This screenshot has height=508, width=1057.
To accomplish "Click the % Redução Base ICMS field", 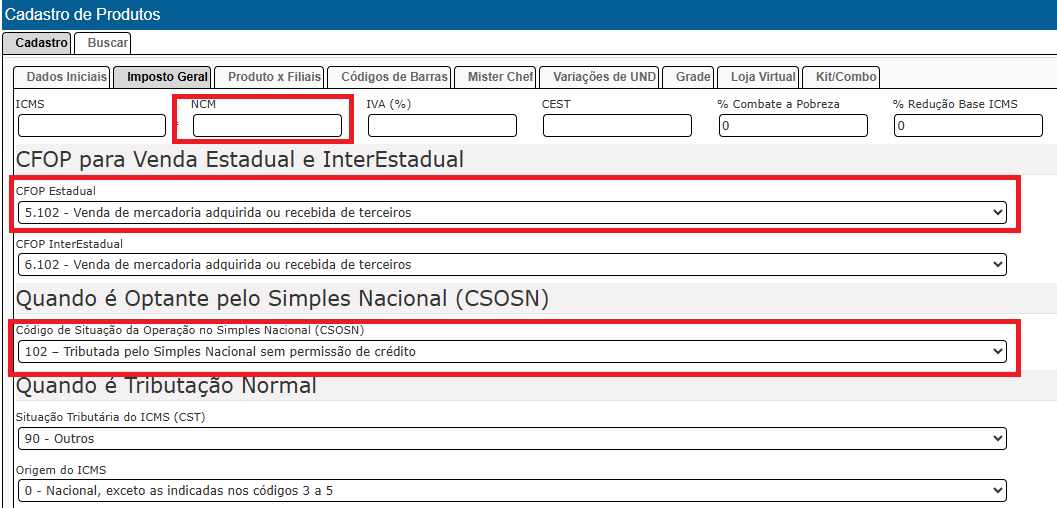I will click(967, 125).
